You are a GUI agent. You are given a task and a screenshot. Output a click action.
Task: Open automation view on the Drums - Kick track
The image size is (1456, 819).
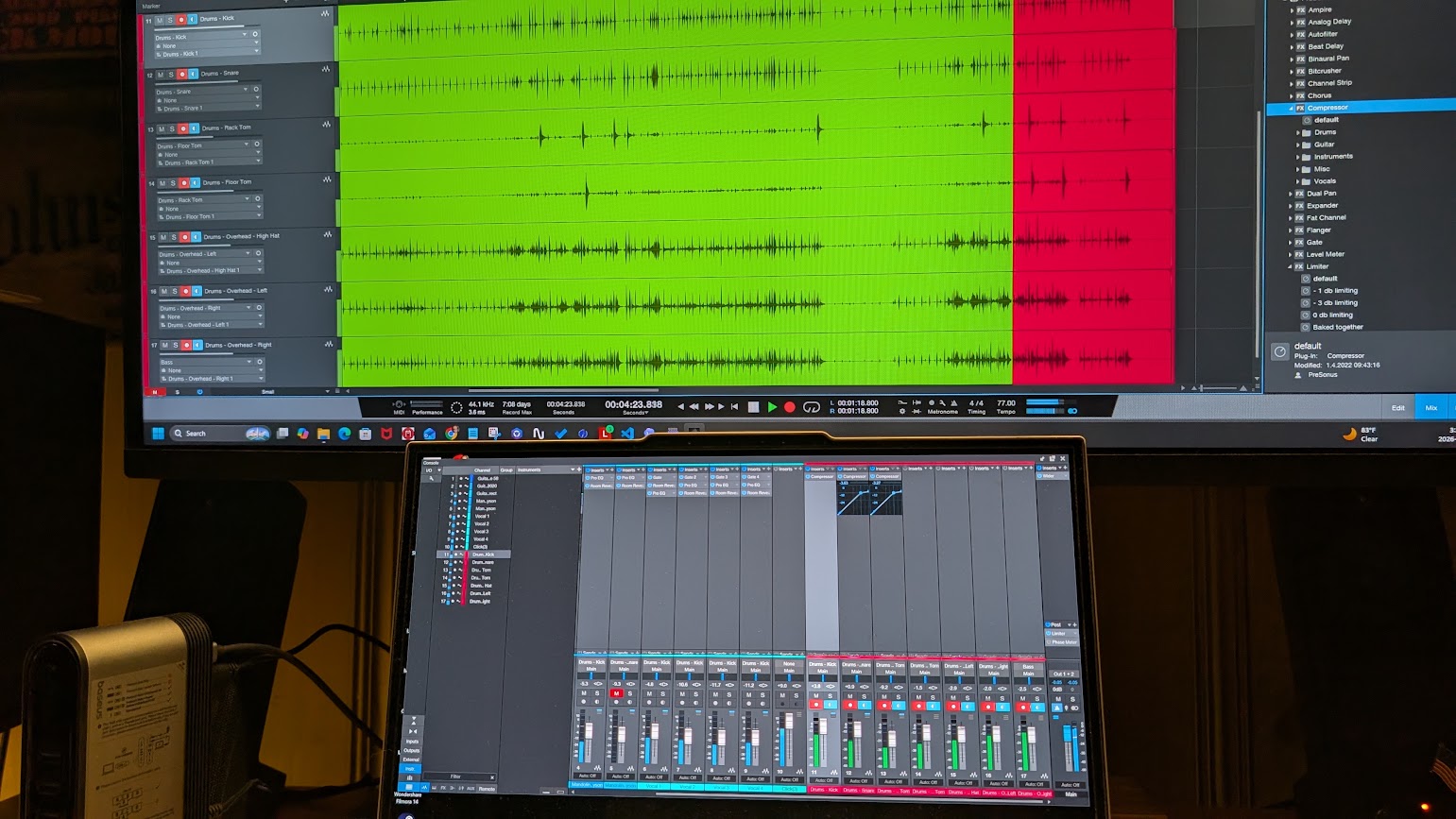(325, 14)
